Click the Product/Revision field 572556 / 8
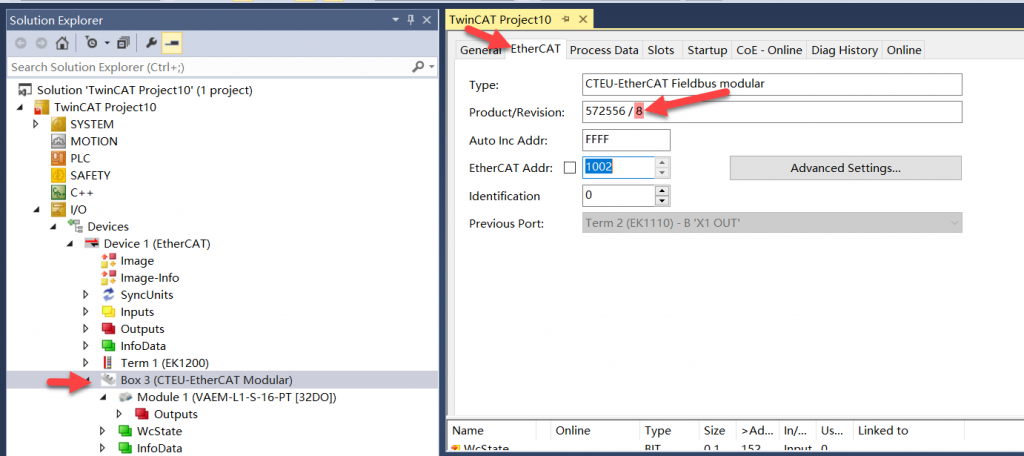The height and width of the screenshot is (456, 1024). tap(772, 112)
